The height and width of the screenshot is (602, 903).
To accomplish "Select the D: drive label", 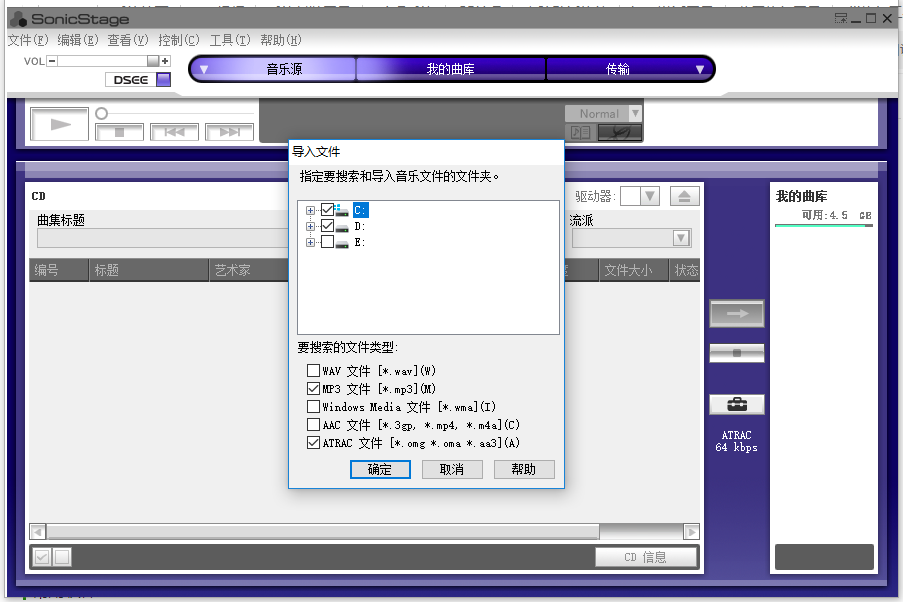I will pyautogui.click(x=360, y=226).
